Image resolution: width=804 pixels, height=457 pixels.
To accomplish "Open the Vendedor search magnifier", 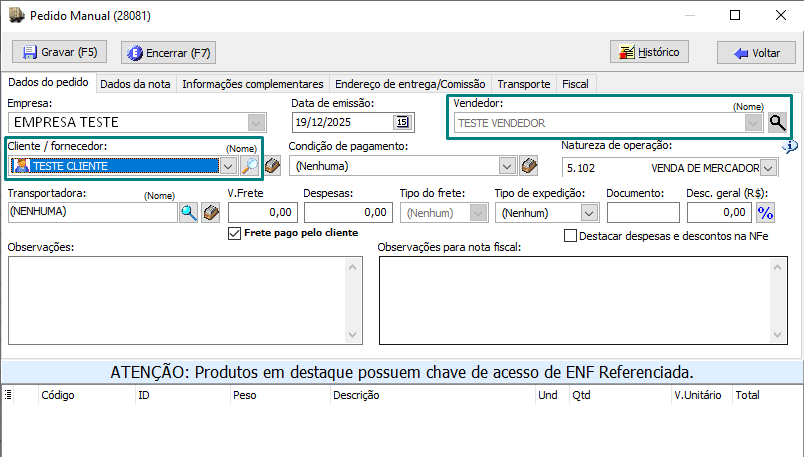I will [778, 123].
